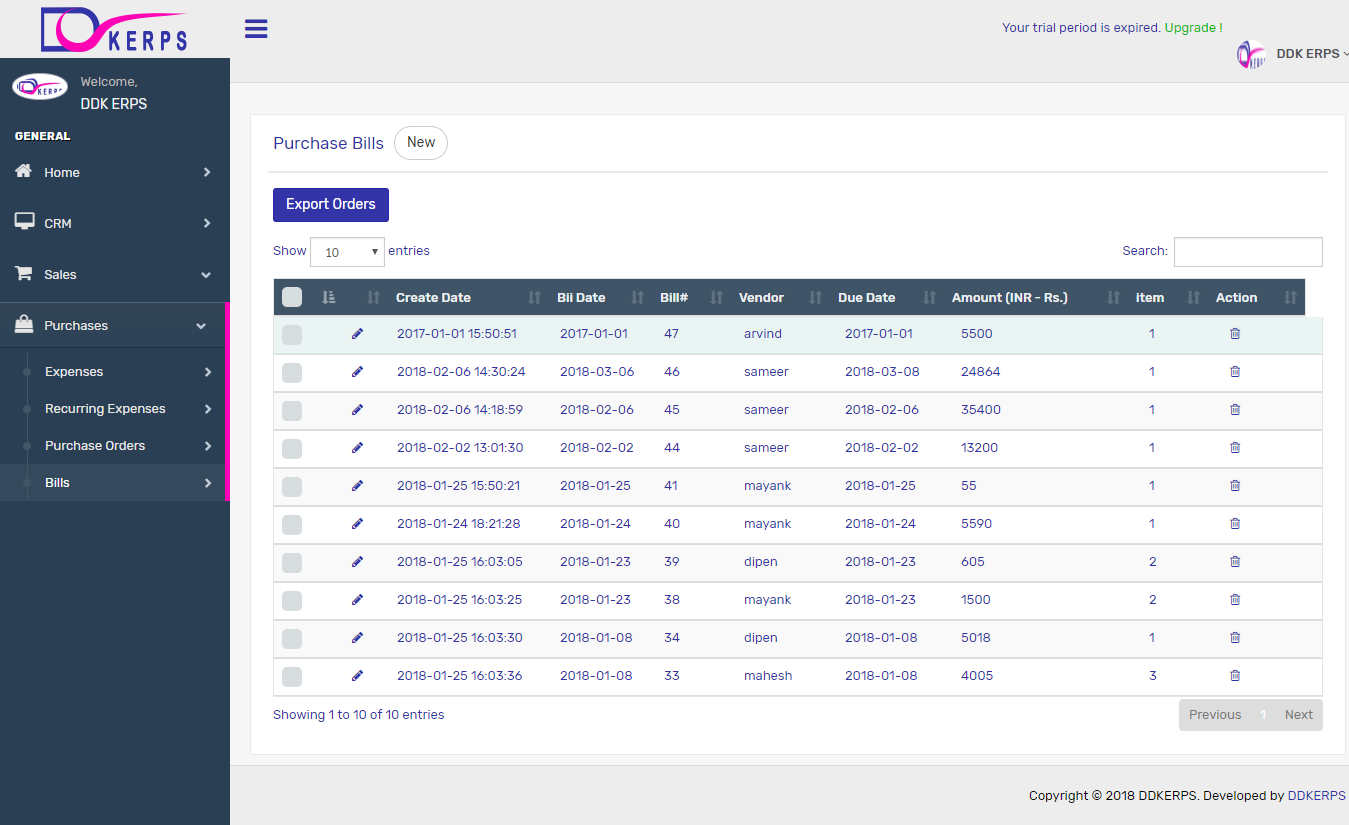Viewport: 1349px width, 825px height.
Task: Go to Previous page of entries
Action: [1215, 715]
